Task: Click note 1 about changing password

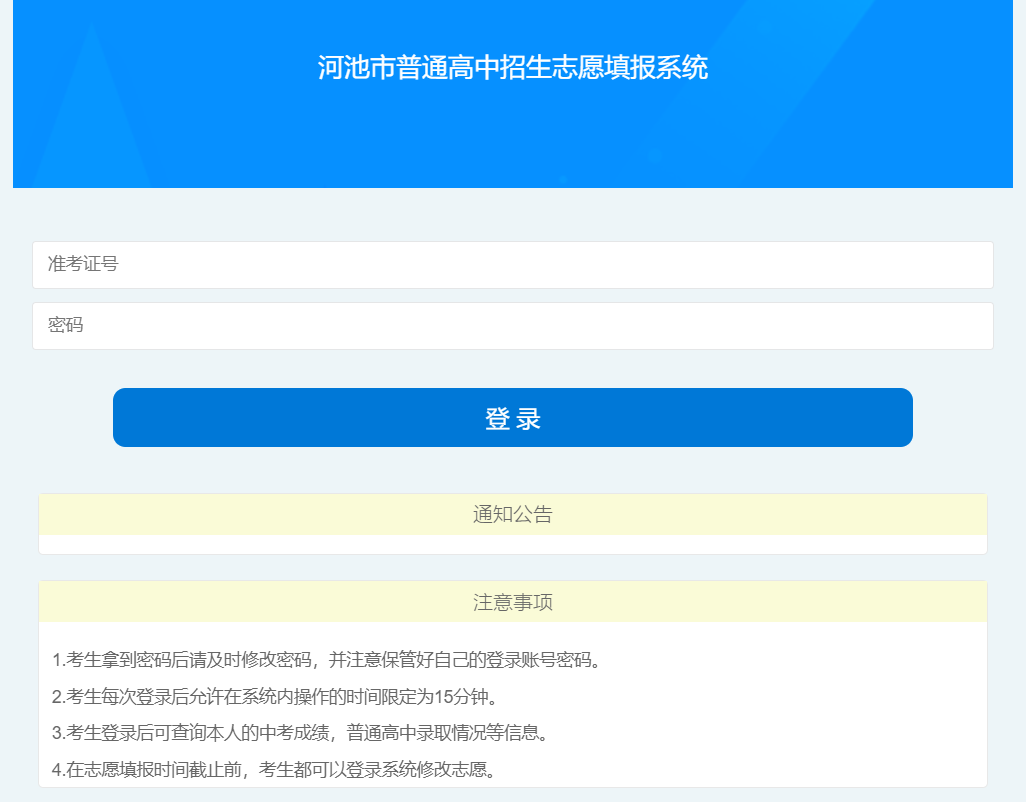Action: 326,660
